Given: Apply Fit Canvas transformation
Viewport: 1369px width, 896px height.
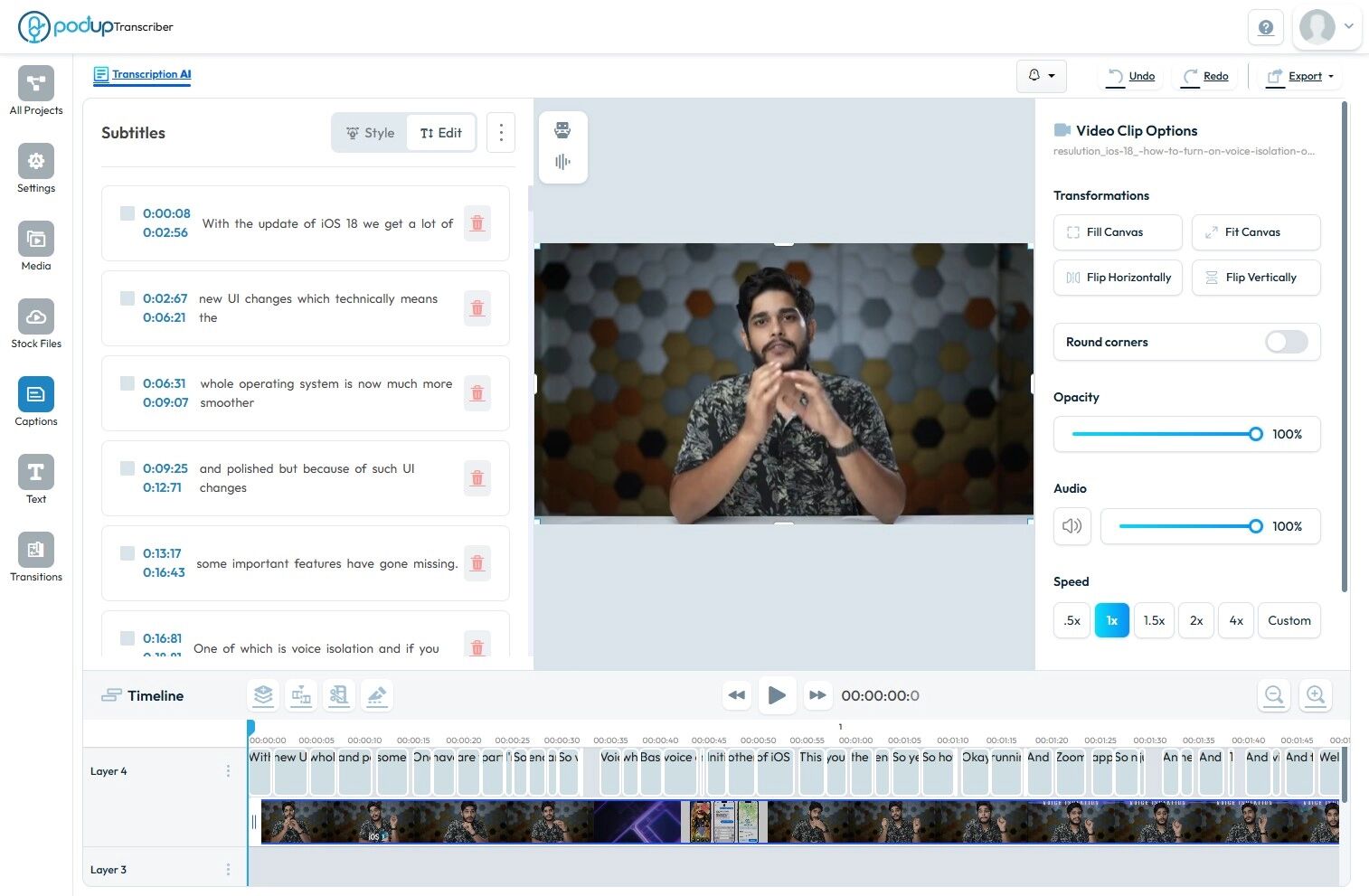Looking at the screenshot, I should click(1256, 232).
